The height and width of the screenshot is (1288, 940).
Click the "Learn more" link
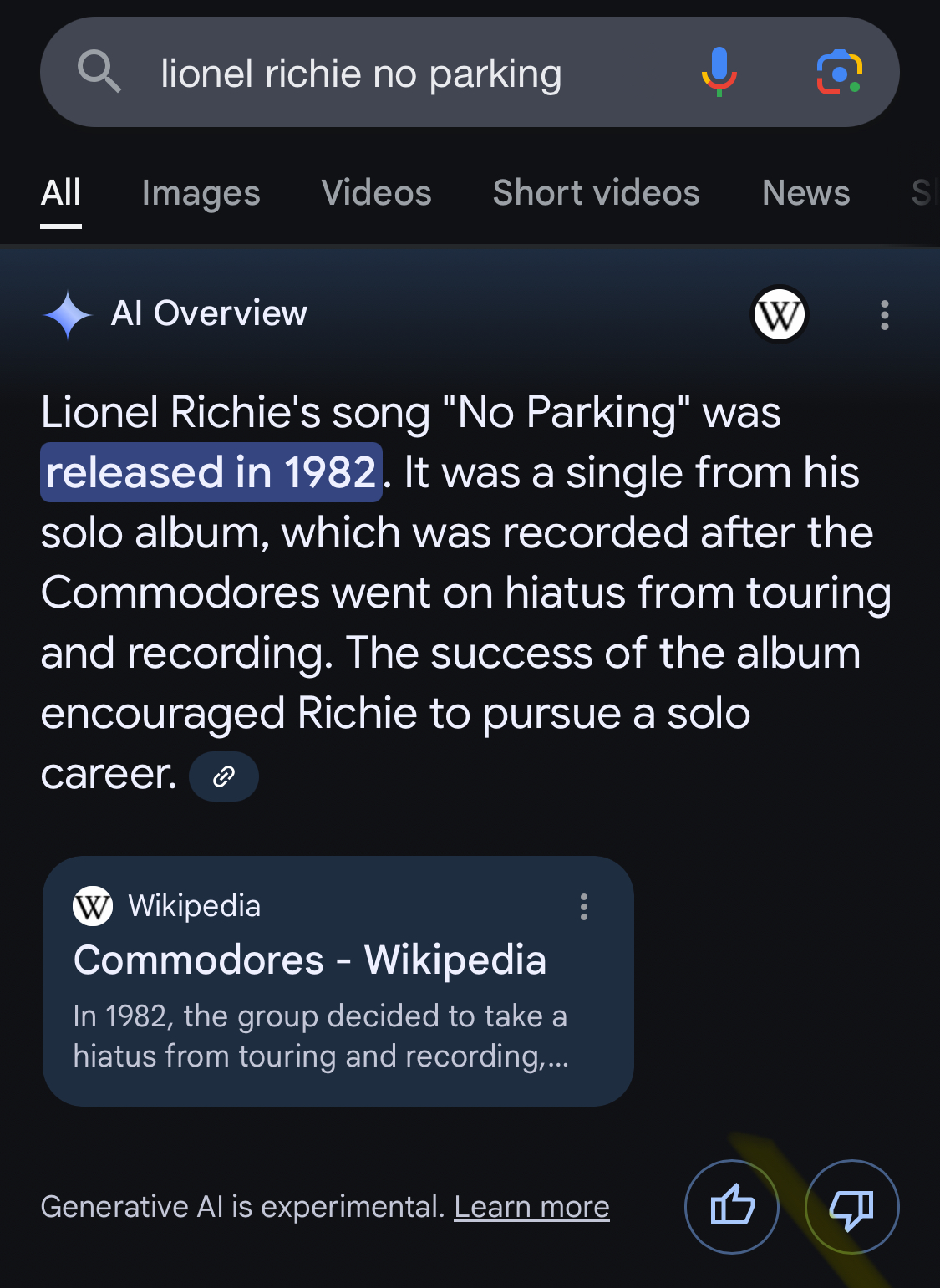531,1207
